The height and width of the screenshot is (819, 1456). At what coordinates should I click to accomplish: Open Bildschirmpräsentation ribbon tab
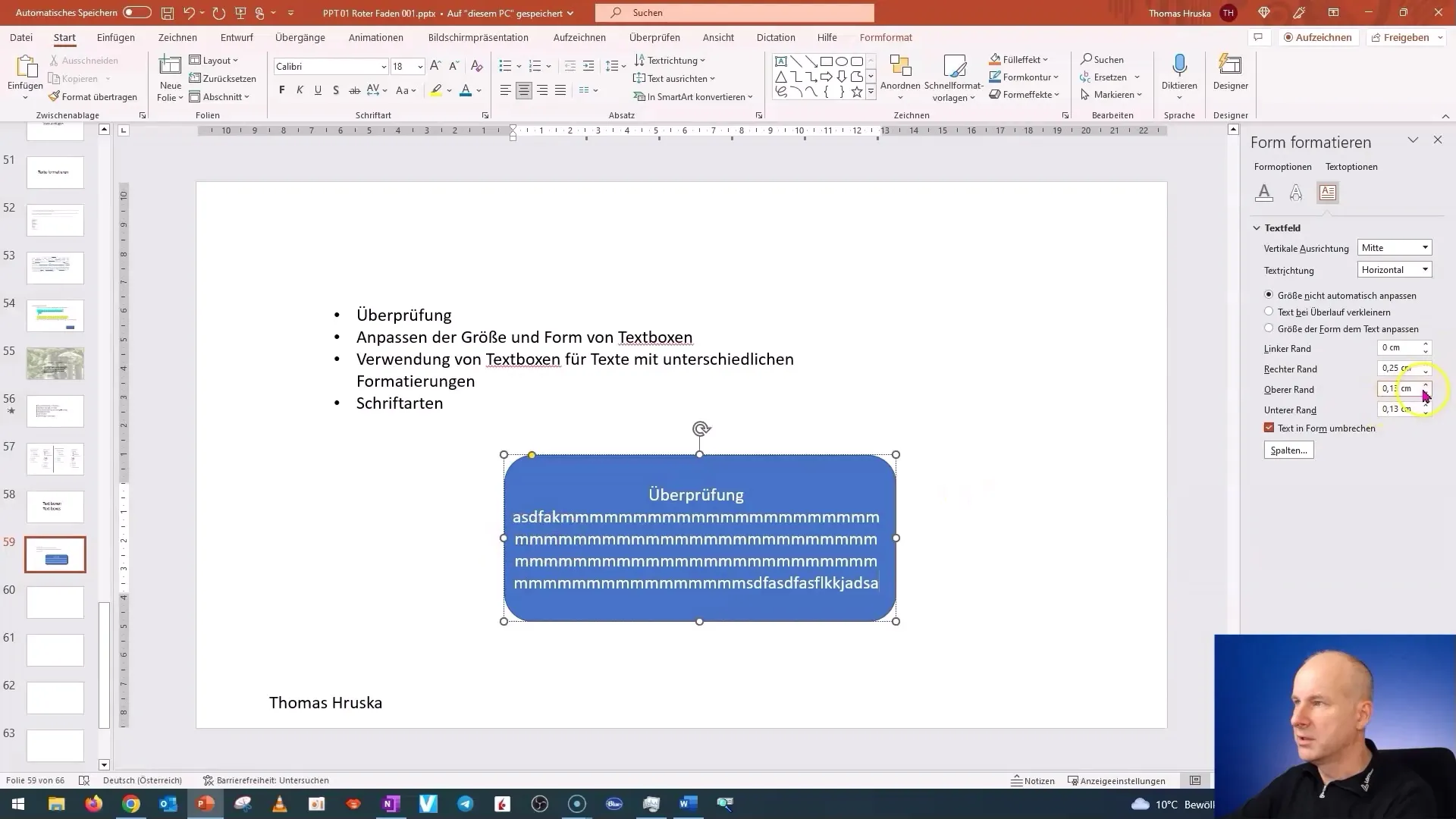pos(479,37)
